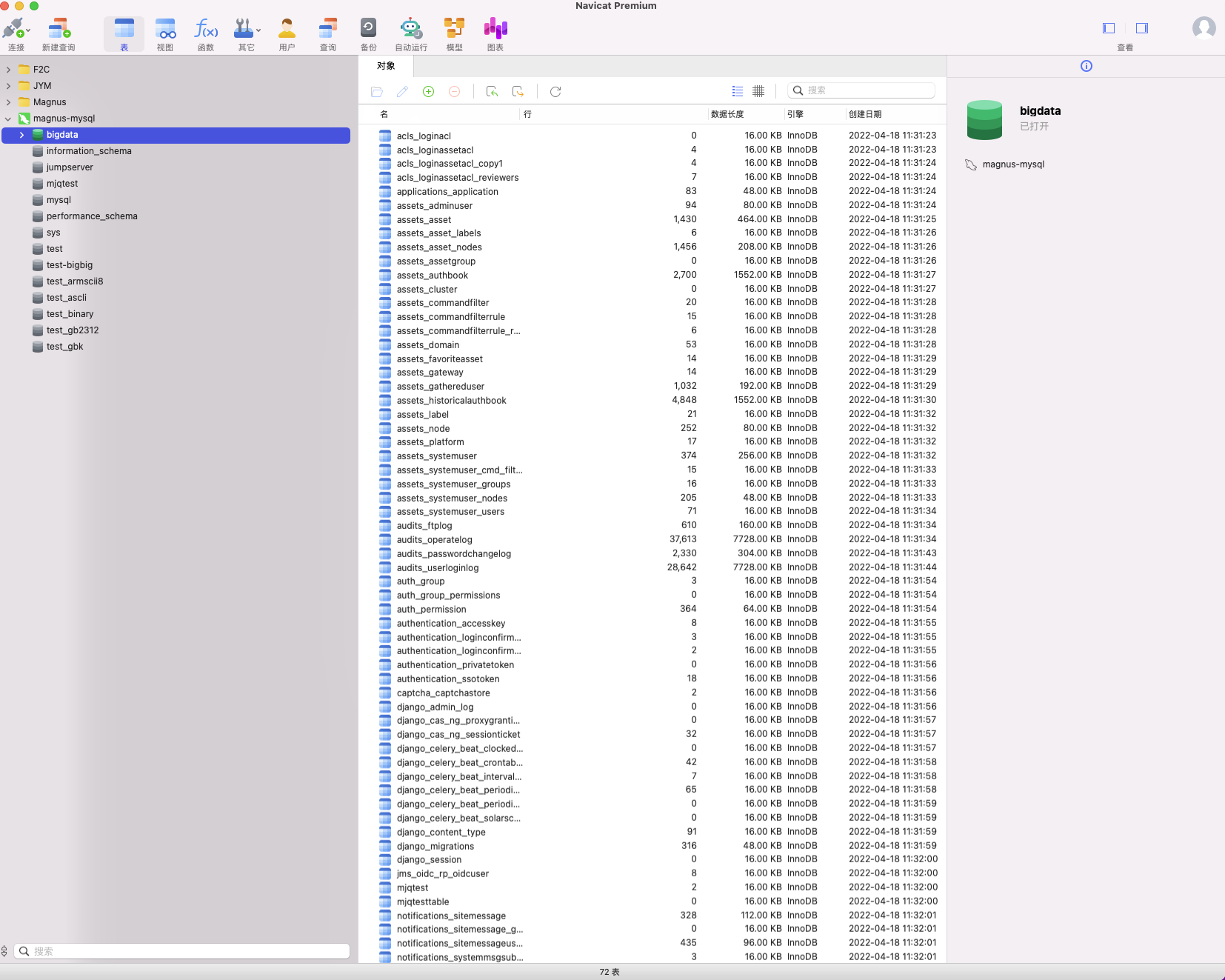This screenshot has width=1225, height=980.
Task: Expand the F2C folder
Action: [x=8, y=69]
